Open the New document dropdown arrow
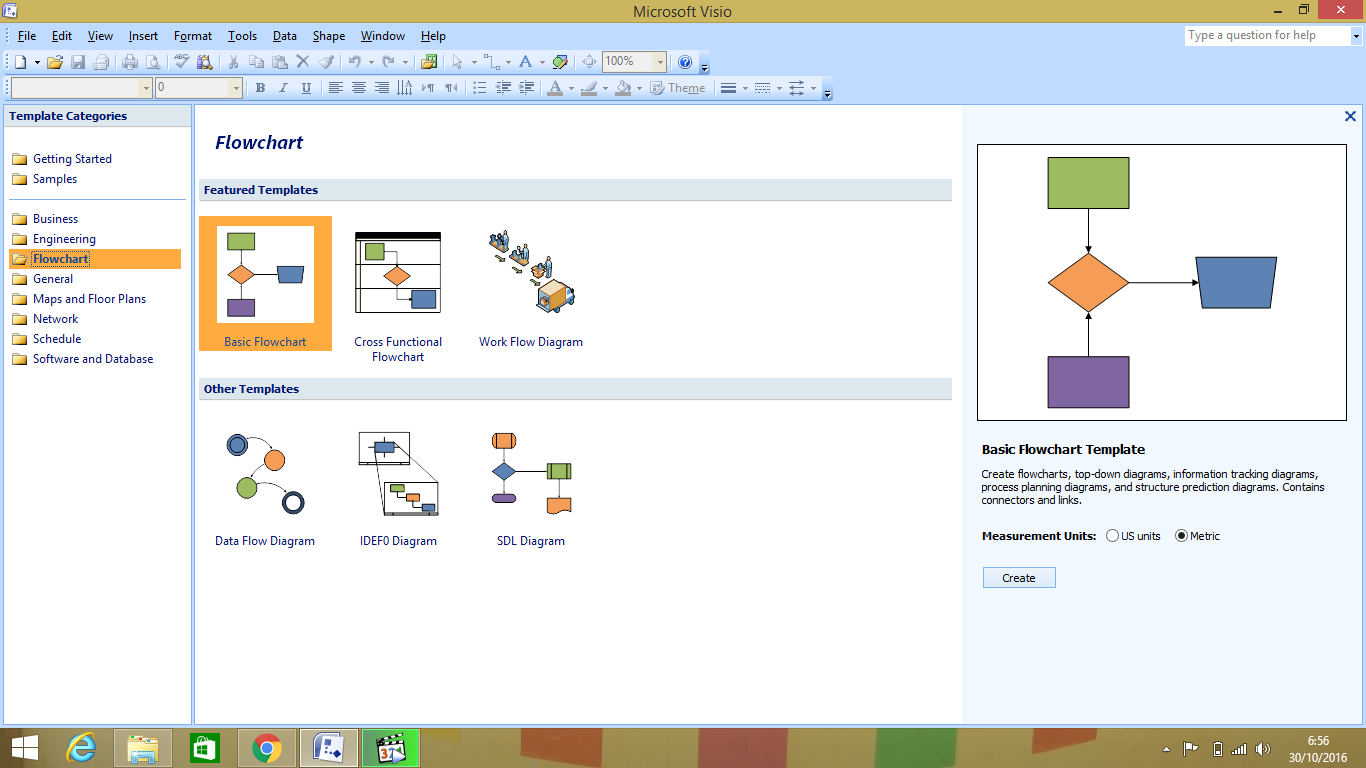 tap(37, 62)
